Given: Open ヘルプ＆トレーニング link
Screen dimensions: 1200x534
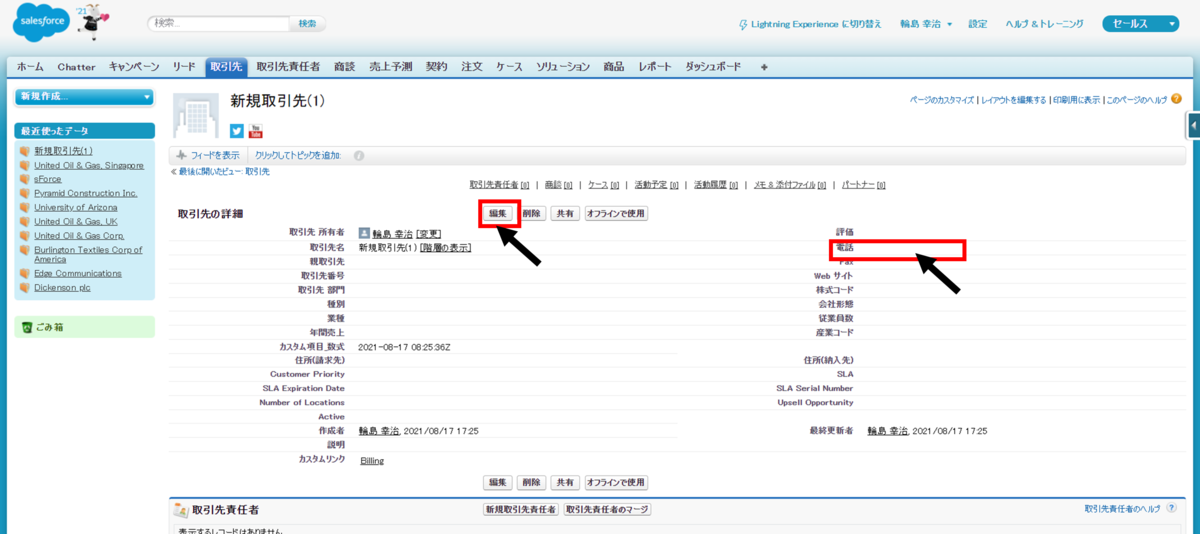Looking at the screenshot, I should click(x=1045, y=24).
